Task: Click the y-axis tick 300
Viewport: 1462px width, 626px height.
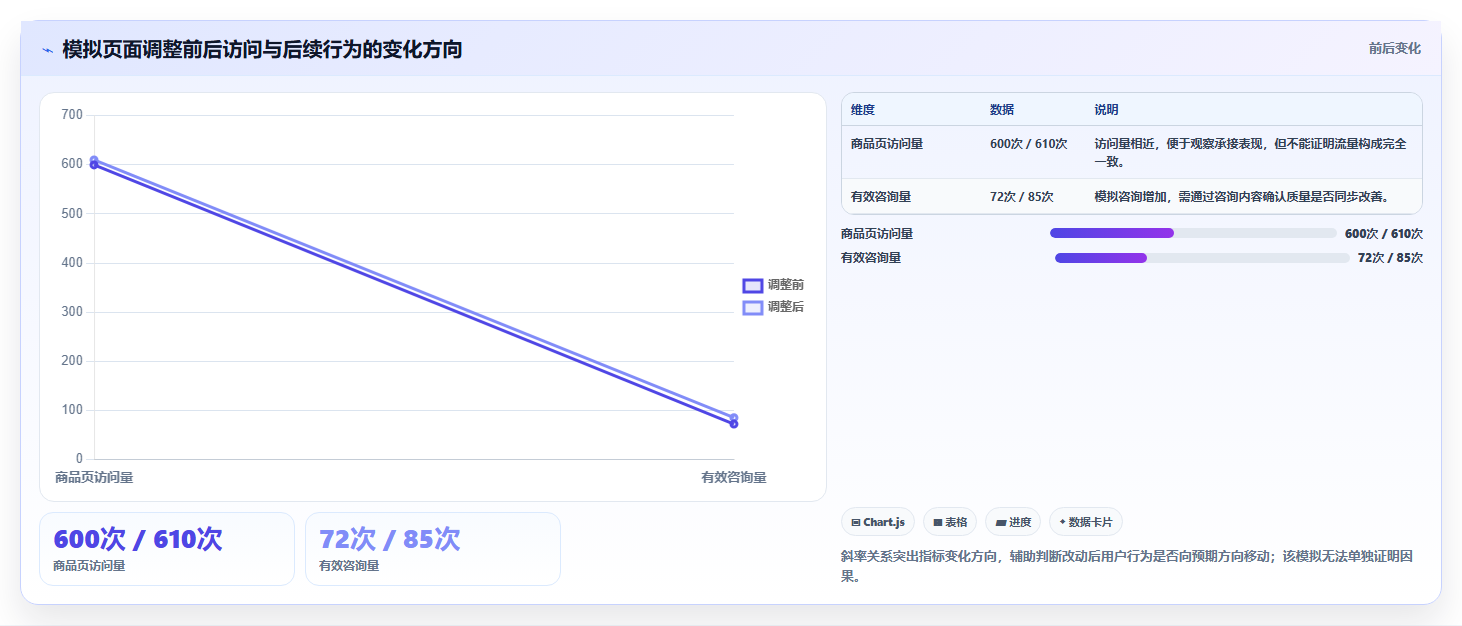Action: [72, 312]
